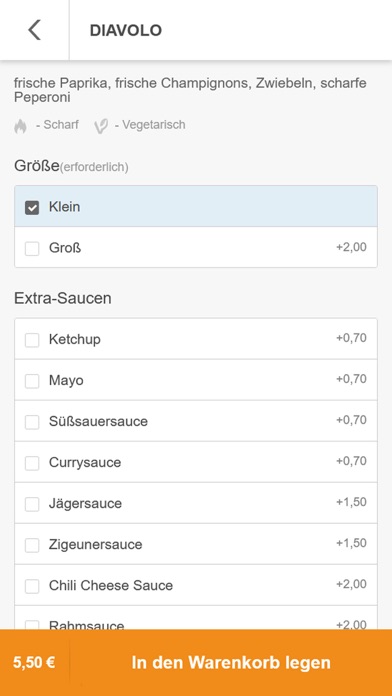Add Currysauce via its checkbox
392x696 pixels.
[32, 463]
